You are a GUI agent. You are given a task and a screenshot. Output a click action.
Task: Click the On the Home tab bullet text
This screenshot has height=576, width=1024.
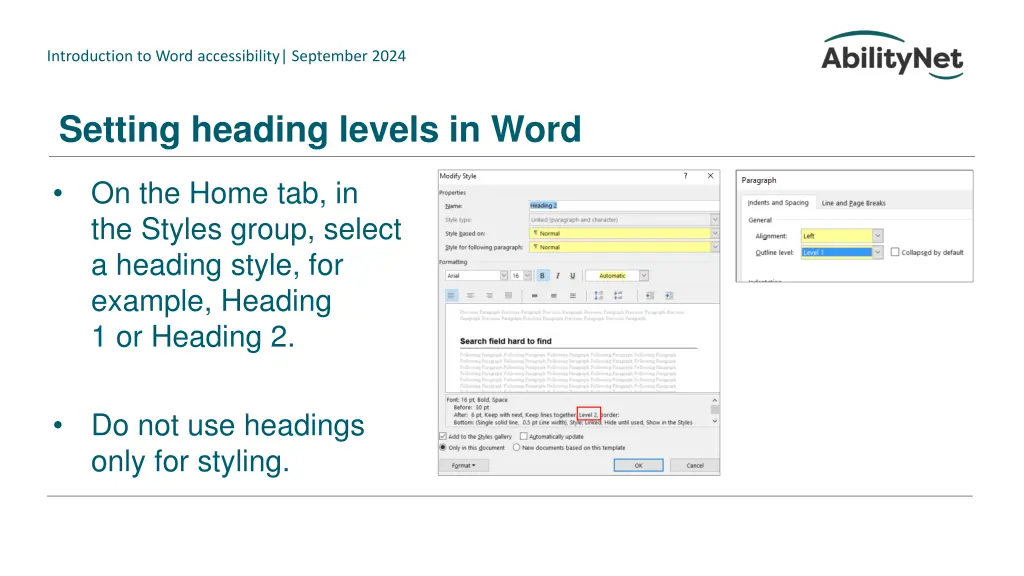[x=246, y=264]
